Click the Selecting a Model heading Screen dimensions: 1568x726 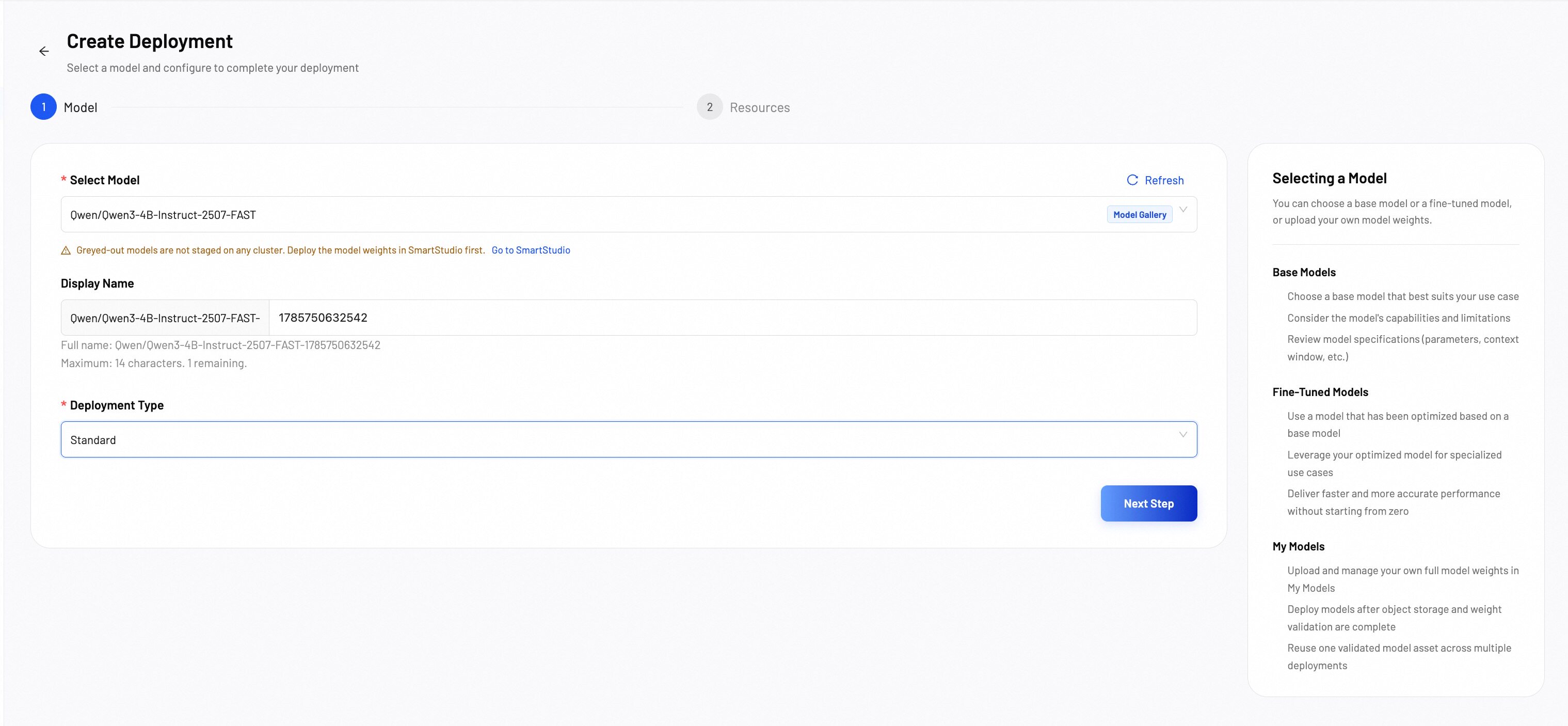coord(1330,179)
